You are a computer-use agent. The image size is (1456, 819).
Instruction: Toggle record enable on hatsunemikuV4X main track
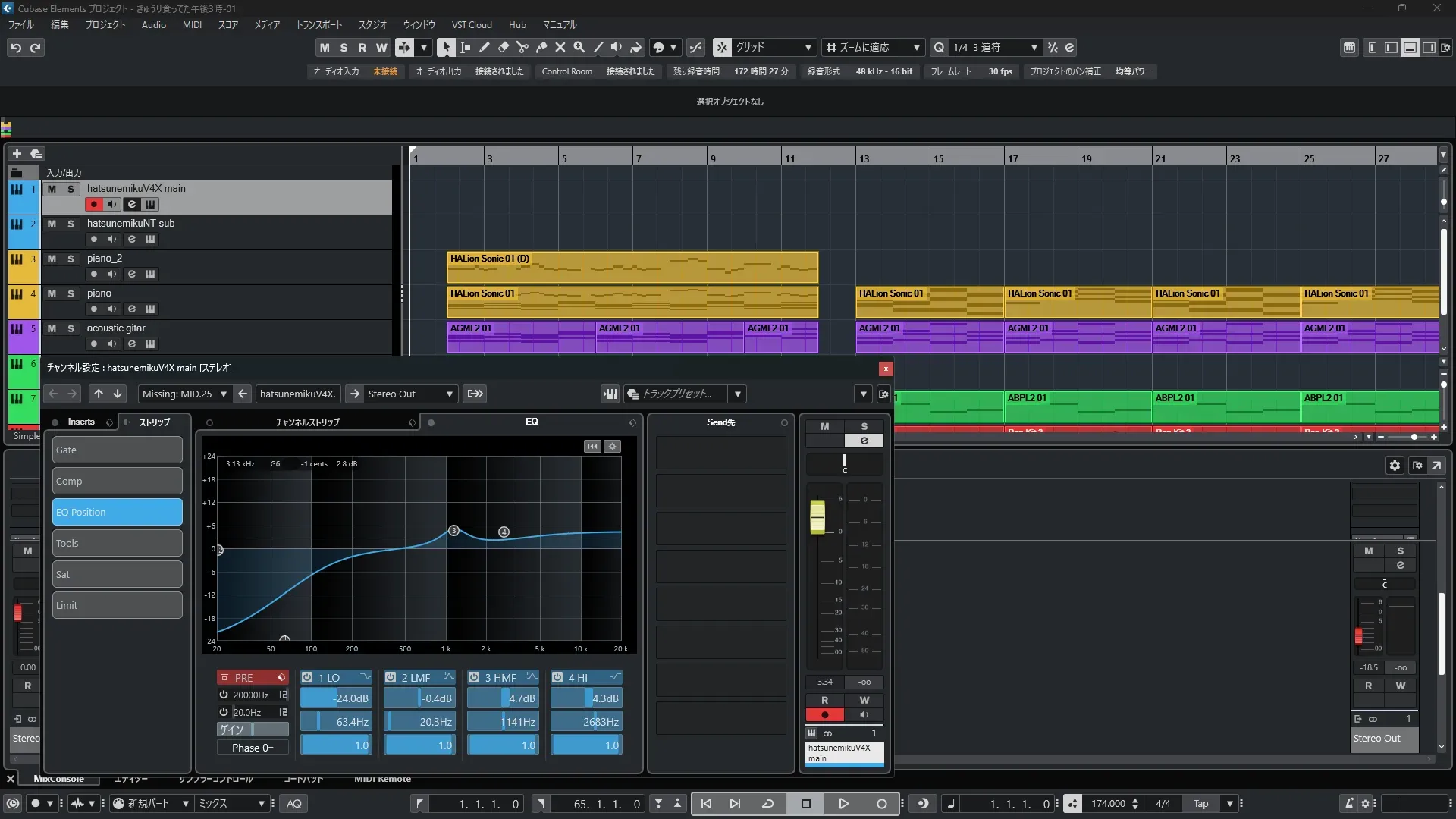pyautogui.click(x=93, y=204)
